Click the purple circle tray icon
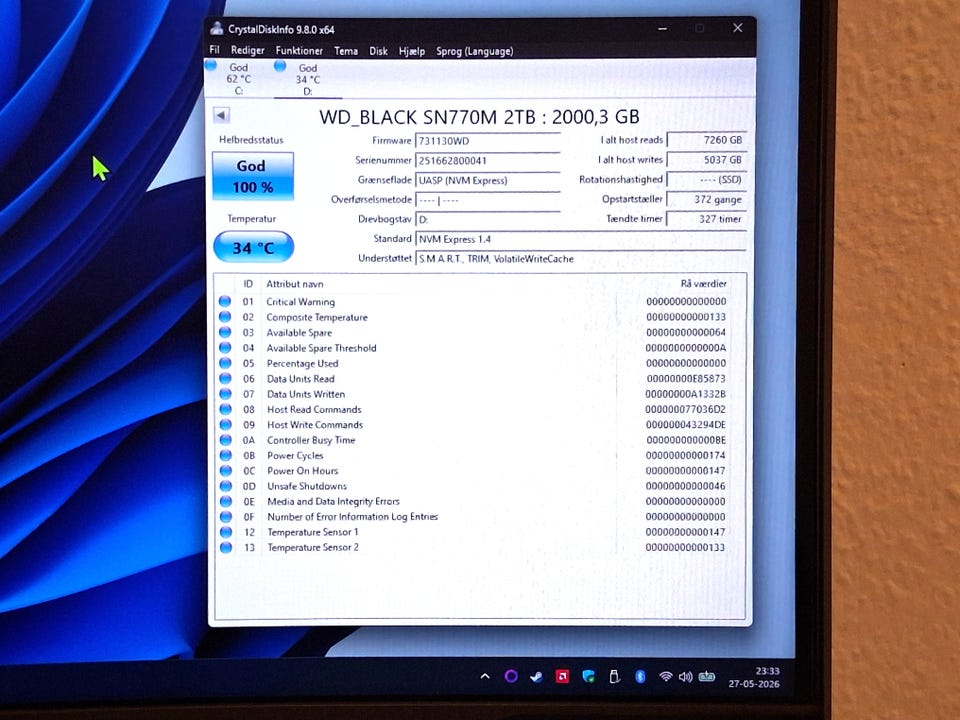Viewport: 960px width, 720px height. (511, 676)
